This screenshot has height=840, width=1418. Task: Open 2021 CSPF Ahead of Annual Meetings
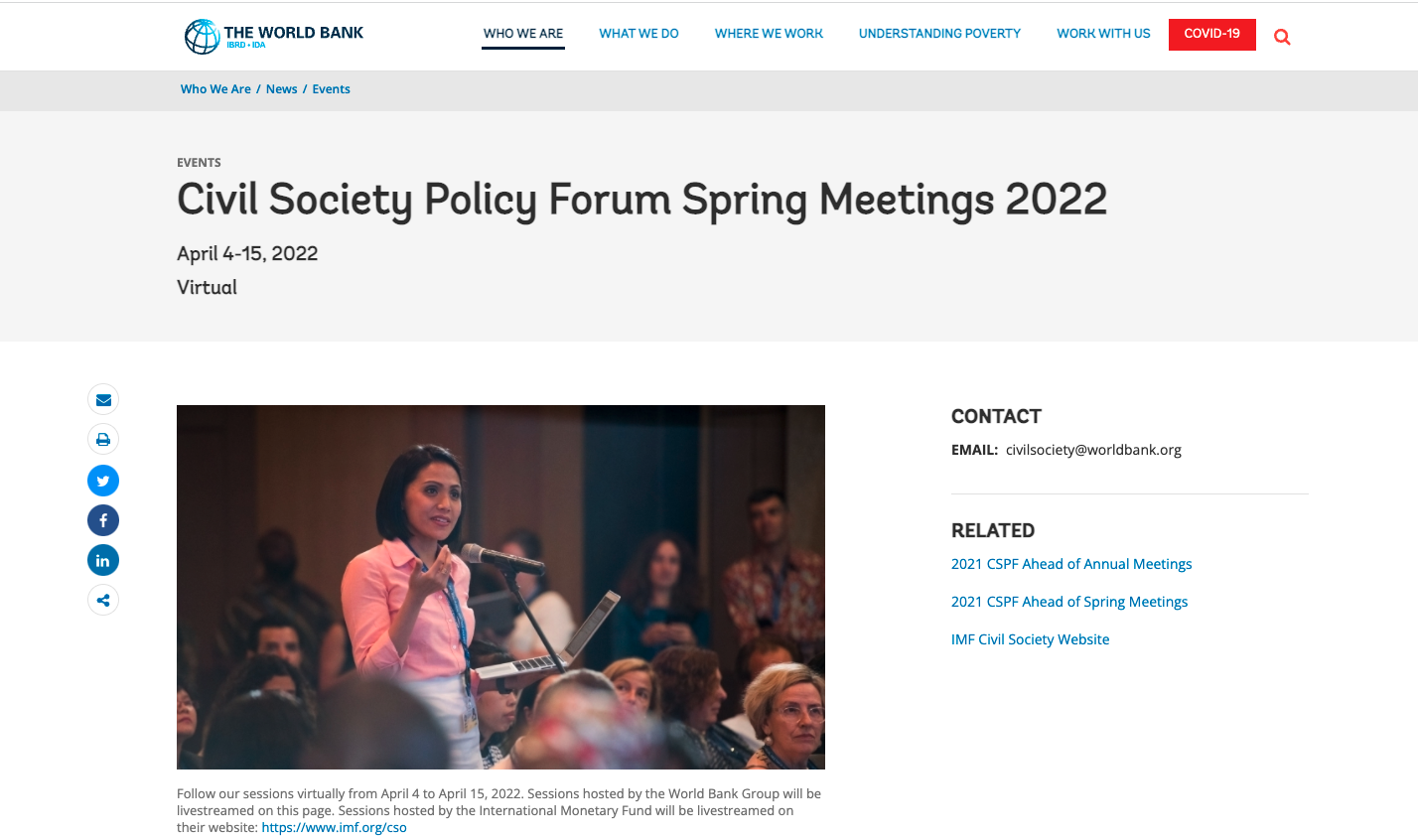[1071, 564]
